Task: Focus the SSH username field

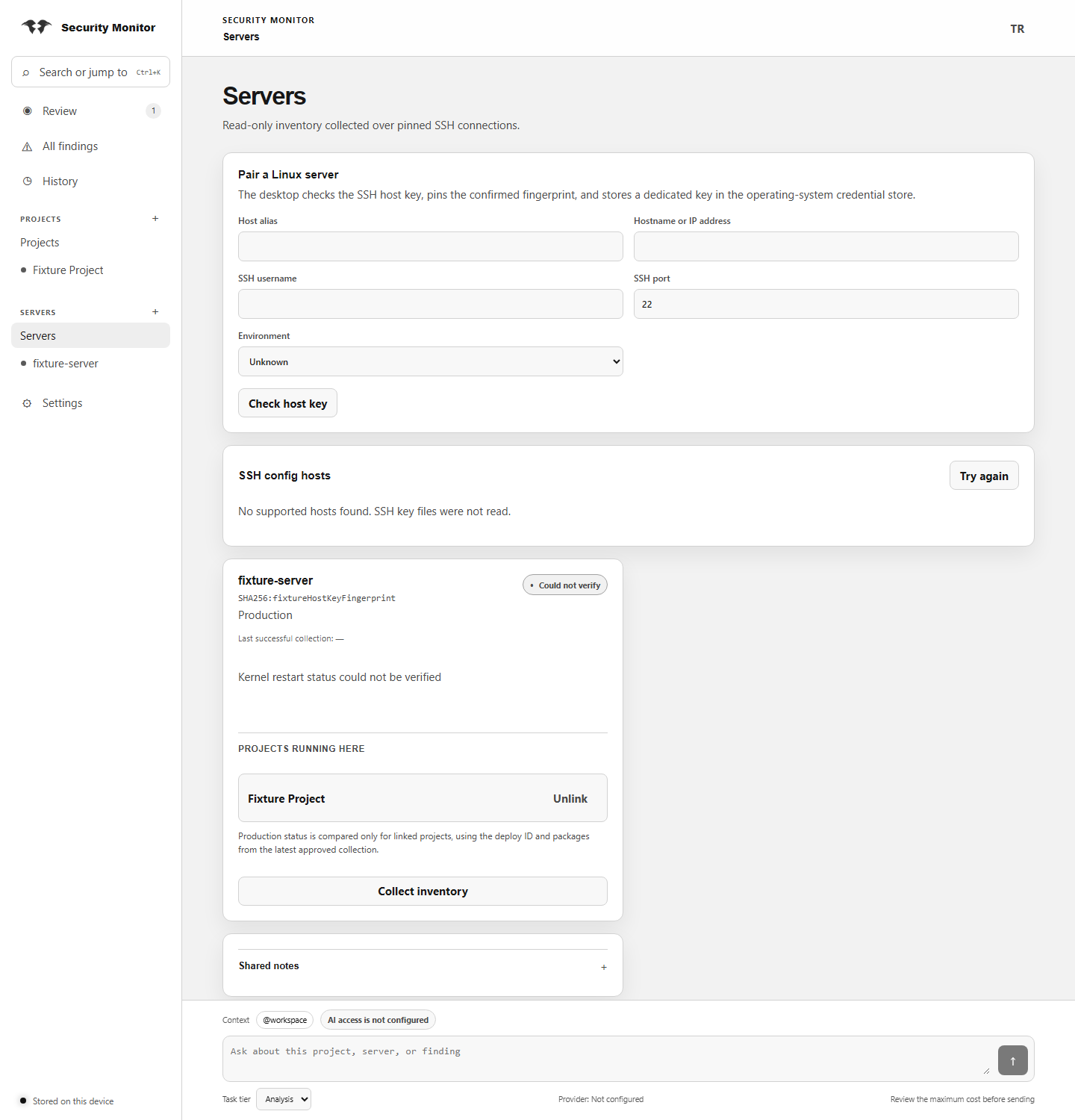Action: [431, 304]
